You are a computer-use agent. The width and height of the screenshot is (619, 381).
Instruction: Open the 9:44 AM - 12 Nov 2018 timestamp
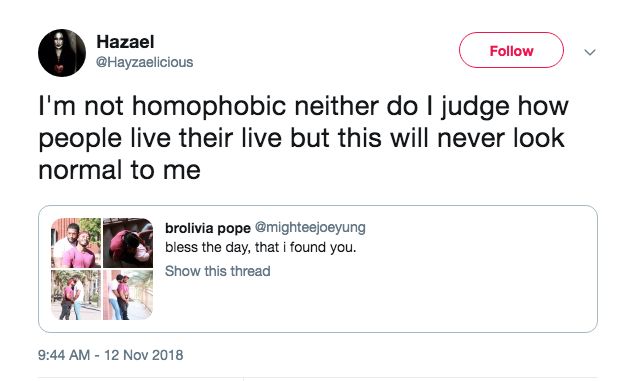coord(111,355)
